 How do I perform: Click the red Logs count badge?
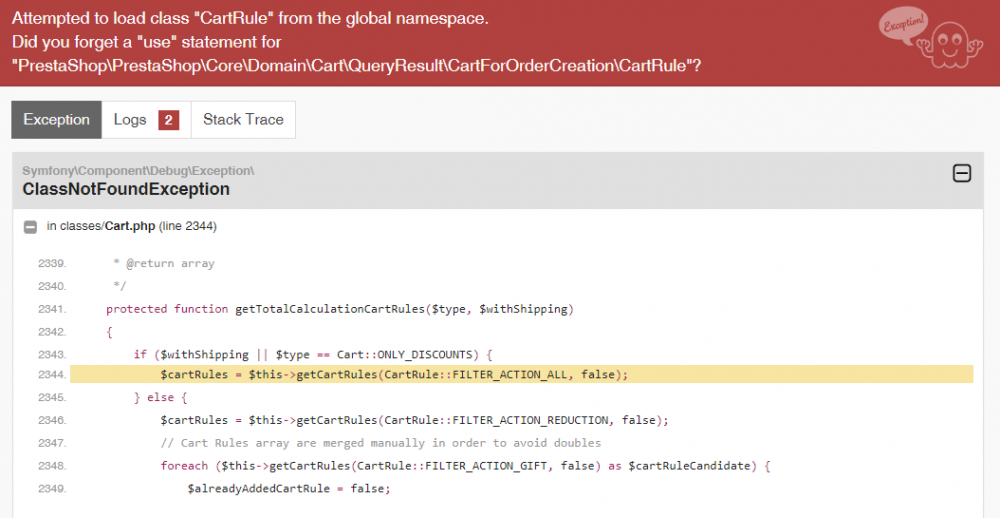click(x=169, y=120)
